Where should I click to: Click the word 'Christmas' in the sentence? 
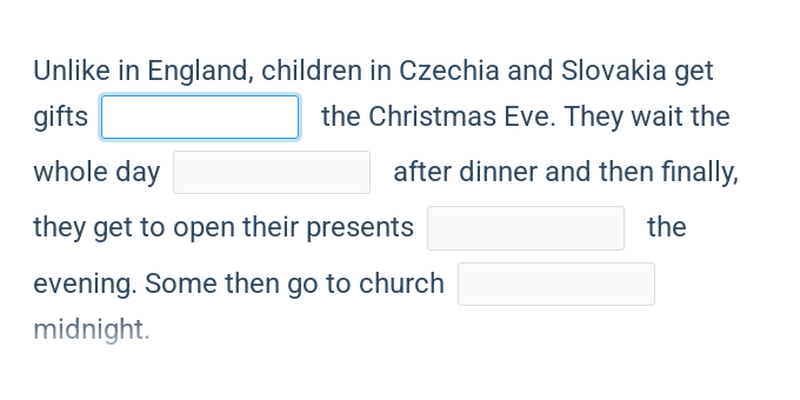tap(432, 116)
